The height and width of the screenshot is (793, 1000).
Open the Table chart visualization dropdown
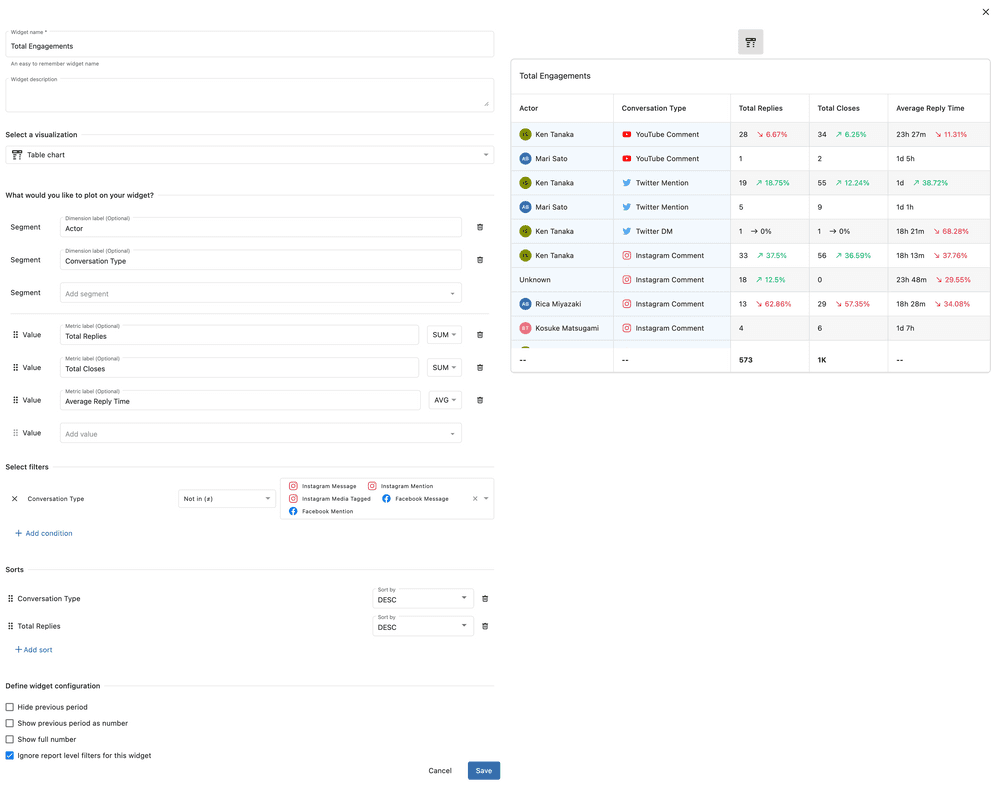[x=249, y=155]
